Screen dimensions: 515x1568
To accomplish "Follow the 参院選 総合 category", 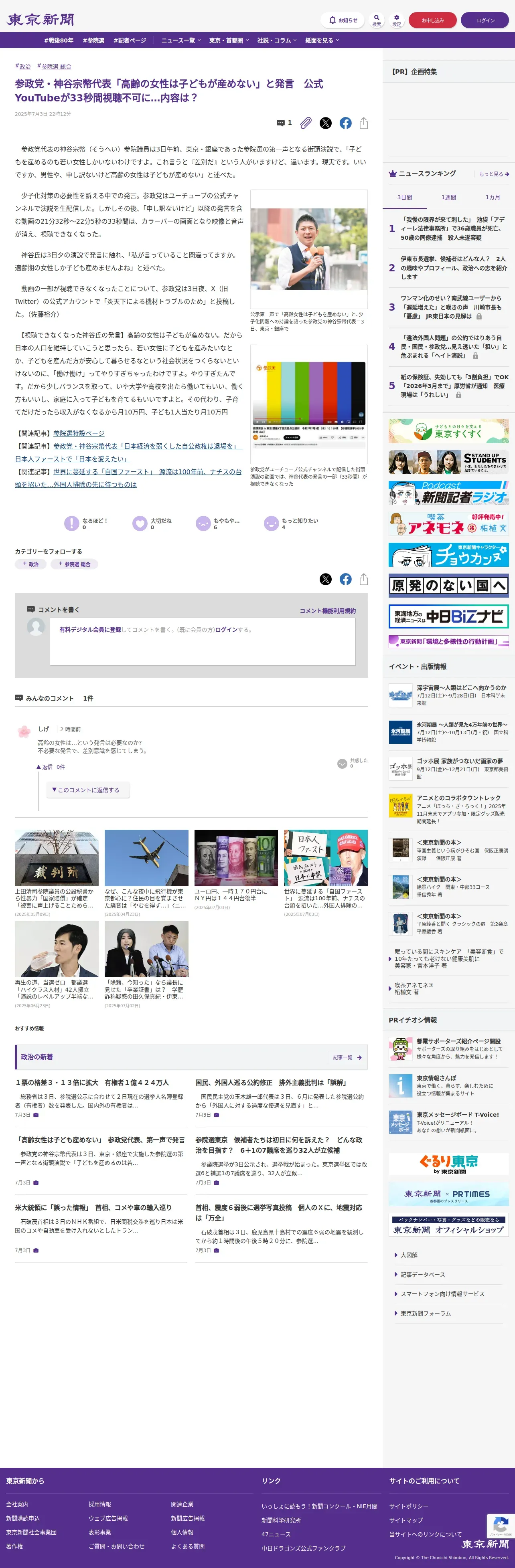I will pos(74,564).
